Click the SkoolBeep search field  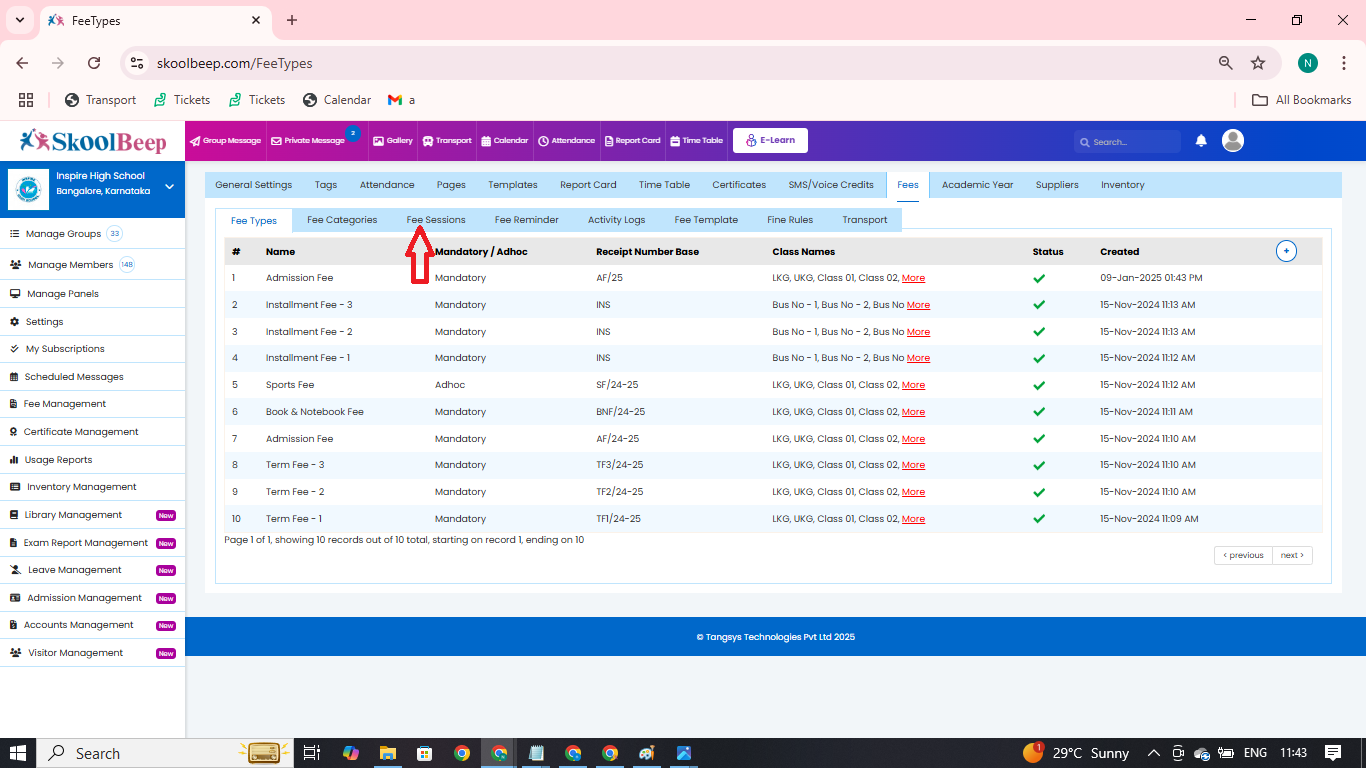tap(1127, 142)
